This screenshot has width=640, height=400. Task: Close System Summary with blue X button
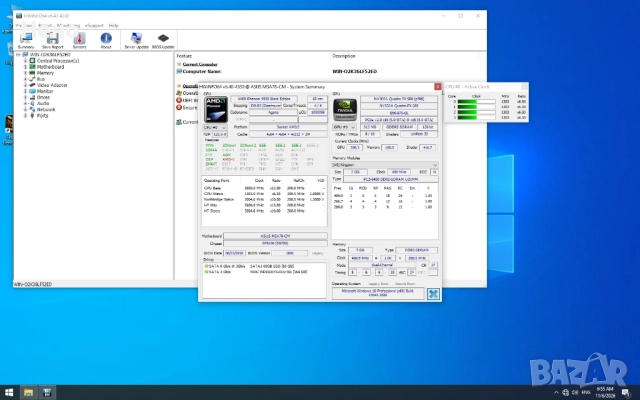(433, 294)
